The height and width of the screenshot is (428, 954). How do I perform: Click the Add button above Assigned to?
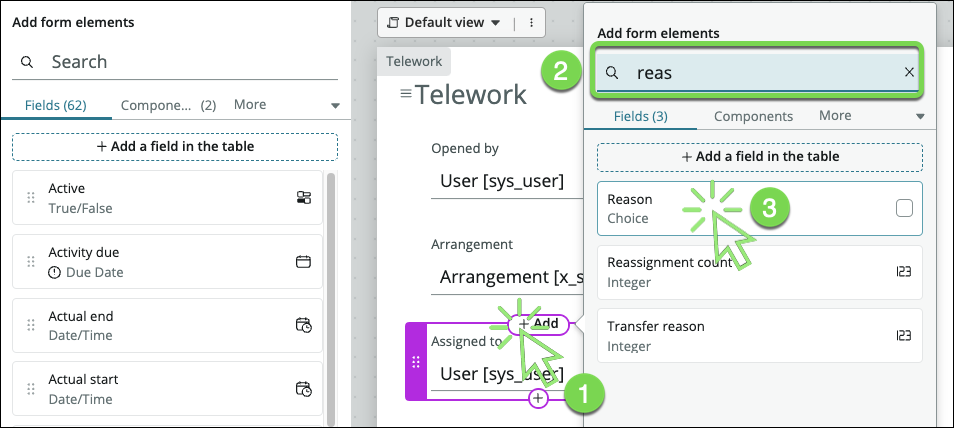point(539,323)
